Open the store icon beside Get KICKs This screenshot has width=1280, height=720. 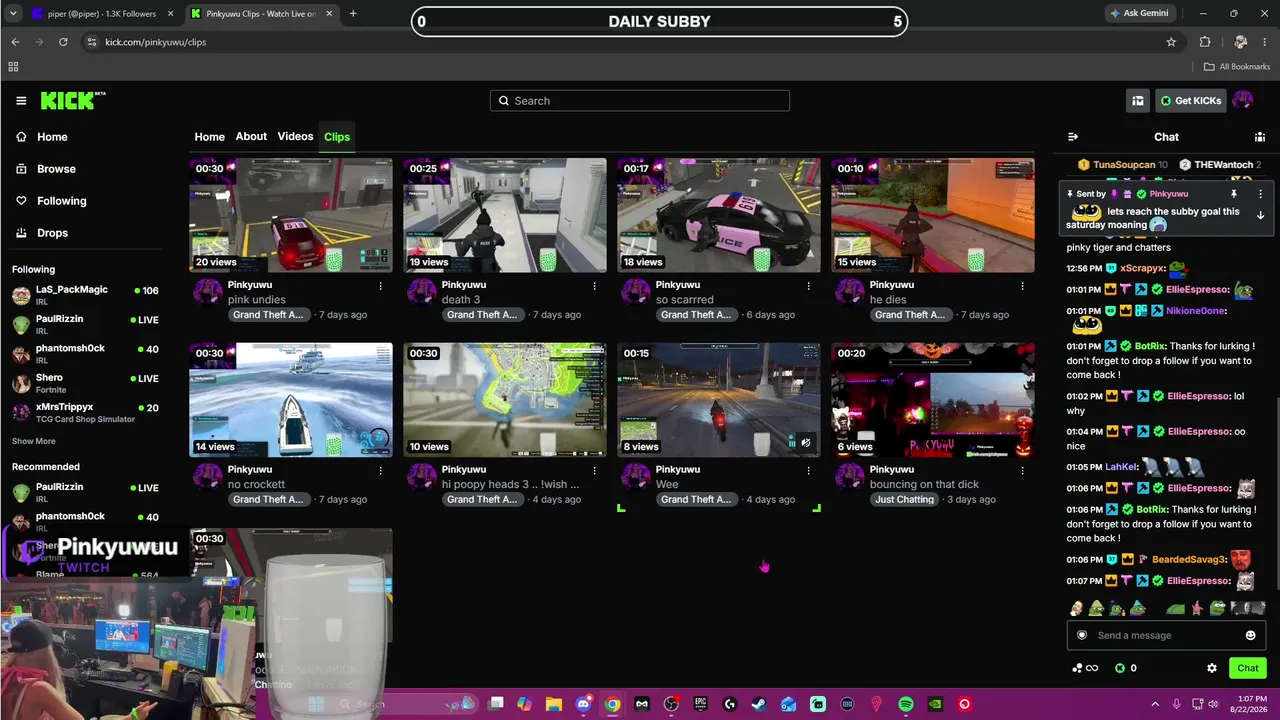coord(1138,101)
